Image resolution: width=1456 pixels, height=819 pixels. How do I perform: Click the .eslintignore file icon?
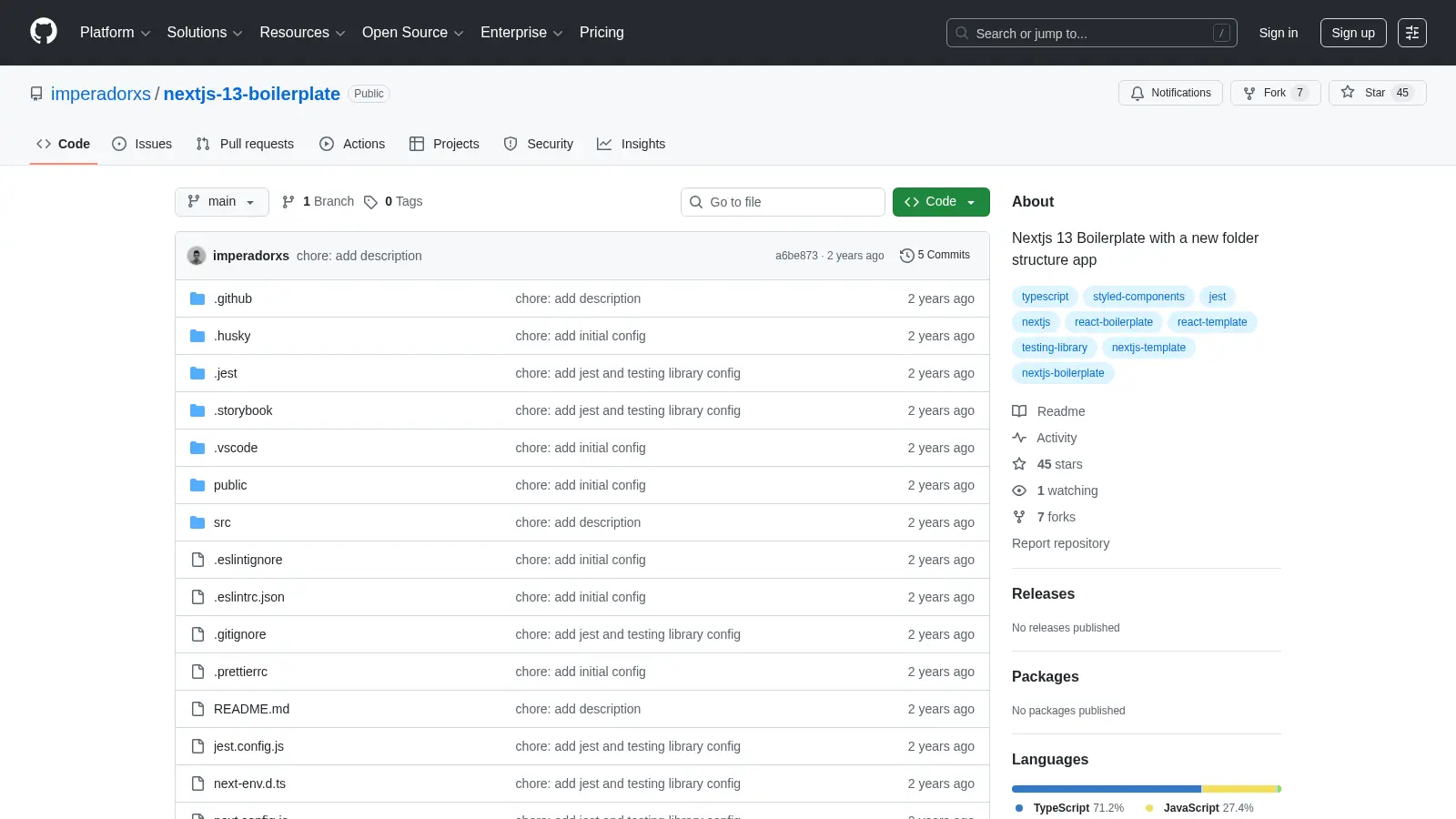197,560
